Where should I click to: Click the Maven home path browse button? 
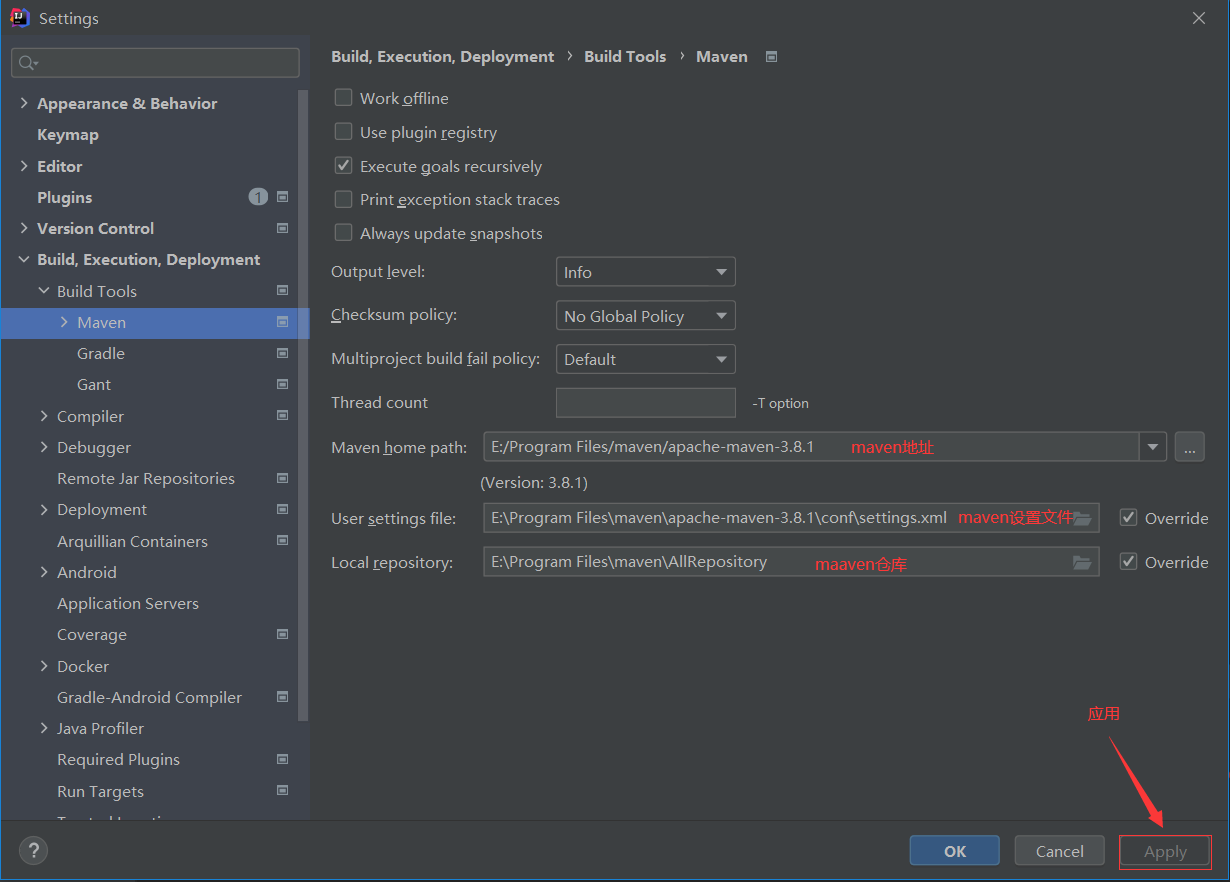tap(1189, 447)
